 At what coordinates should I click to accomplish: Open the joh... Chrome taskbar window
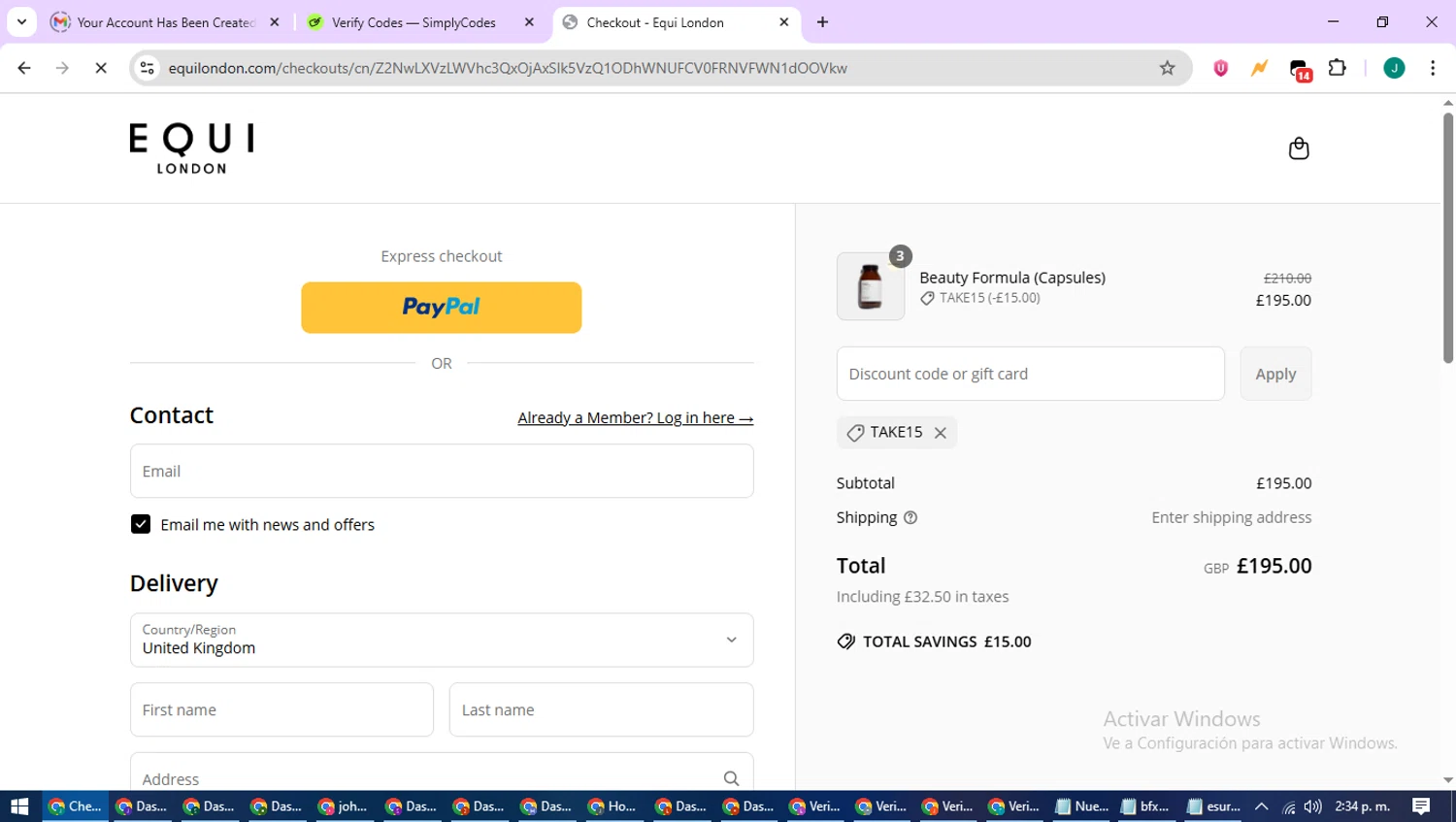(x=345, y=806)
